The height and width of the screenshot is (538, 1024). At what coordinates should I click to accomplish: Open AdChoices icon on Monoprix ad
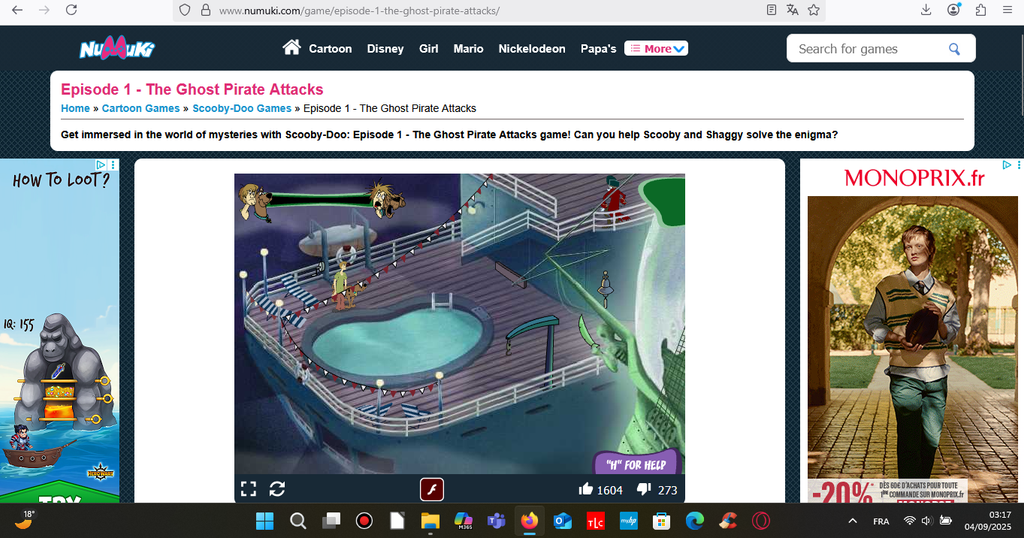(1006, 165)
